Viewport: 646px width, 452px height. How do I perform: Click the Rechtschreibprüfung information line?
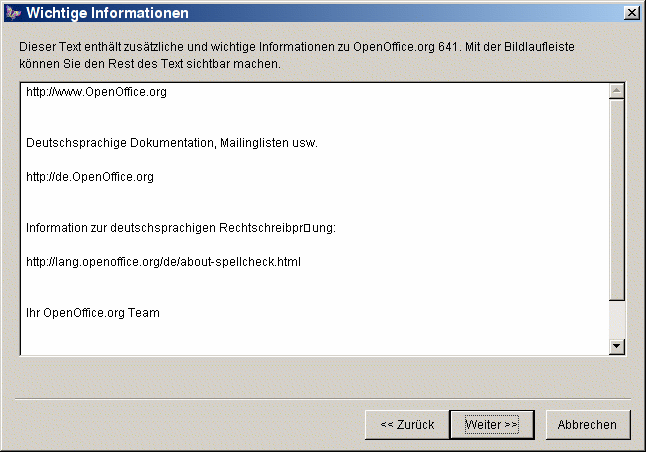(x=180, y=228)
